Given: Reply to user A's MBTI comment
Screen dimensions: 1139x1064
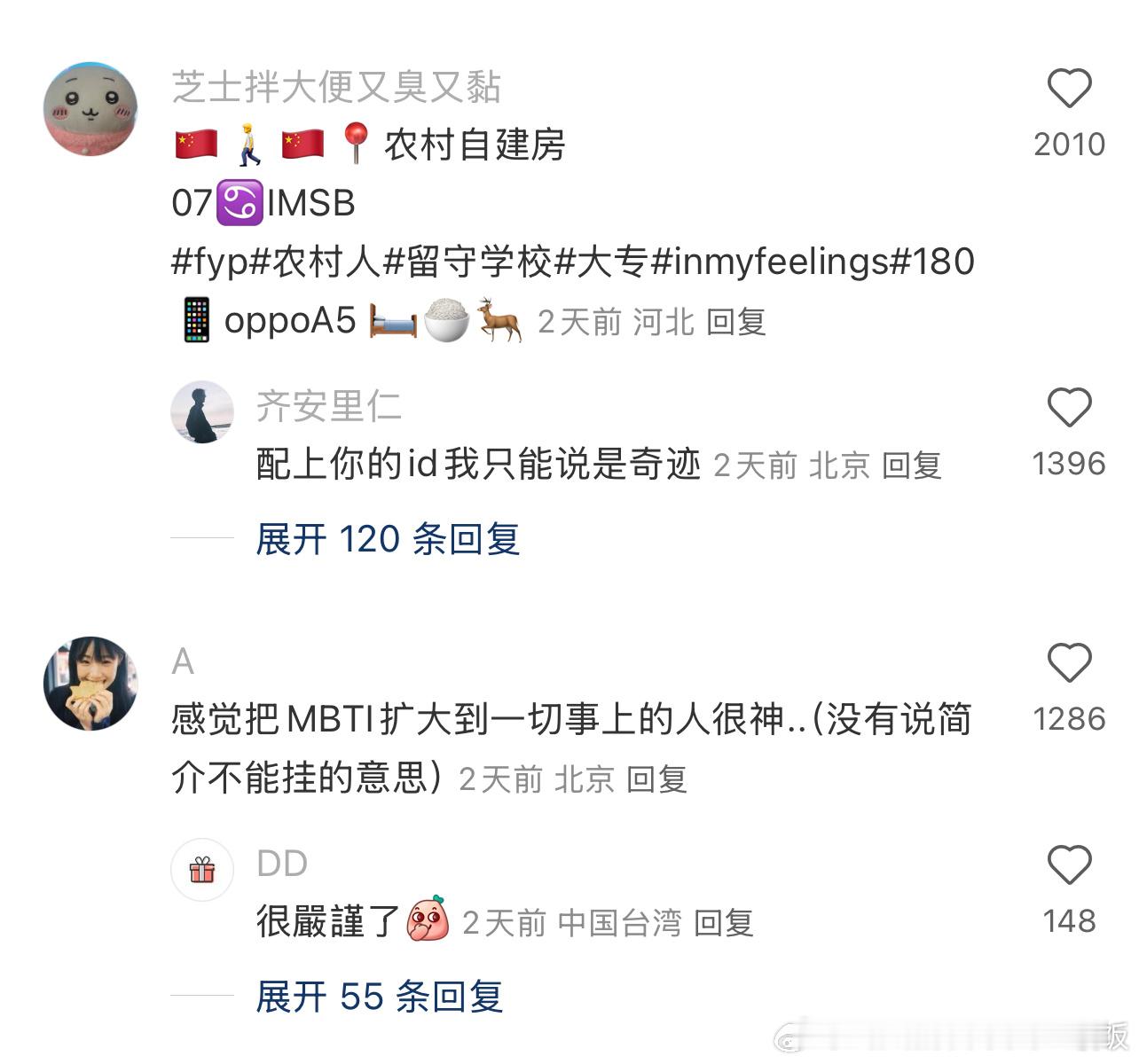Looking at the screenshot, I should 657,779.
